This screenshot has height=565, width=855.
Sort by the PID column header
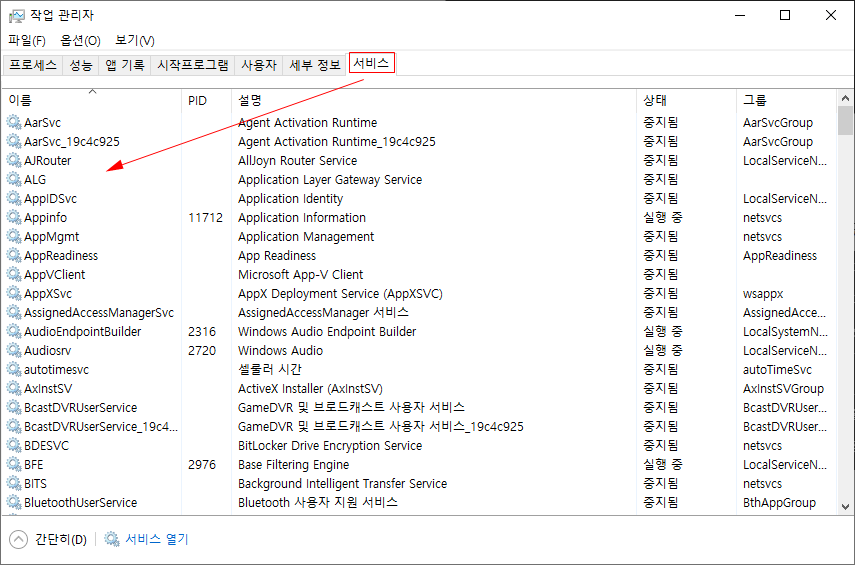[206, 100]
